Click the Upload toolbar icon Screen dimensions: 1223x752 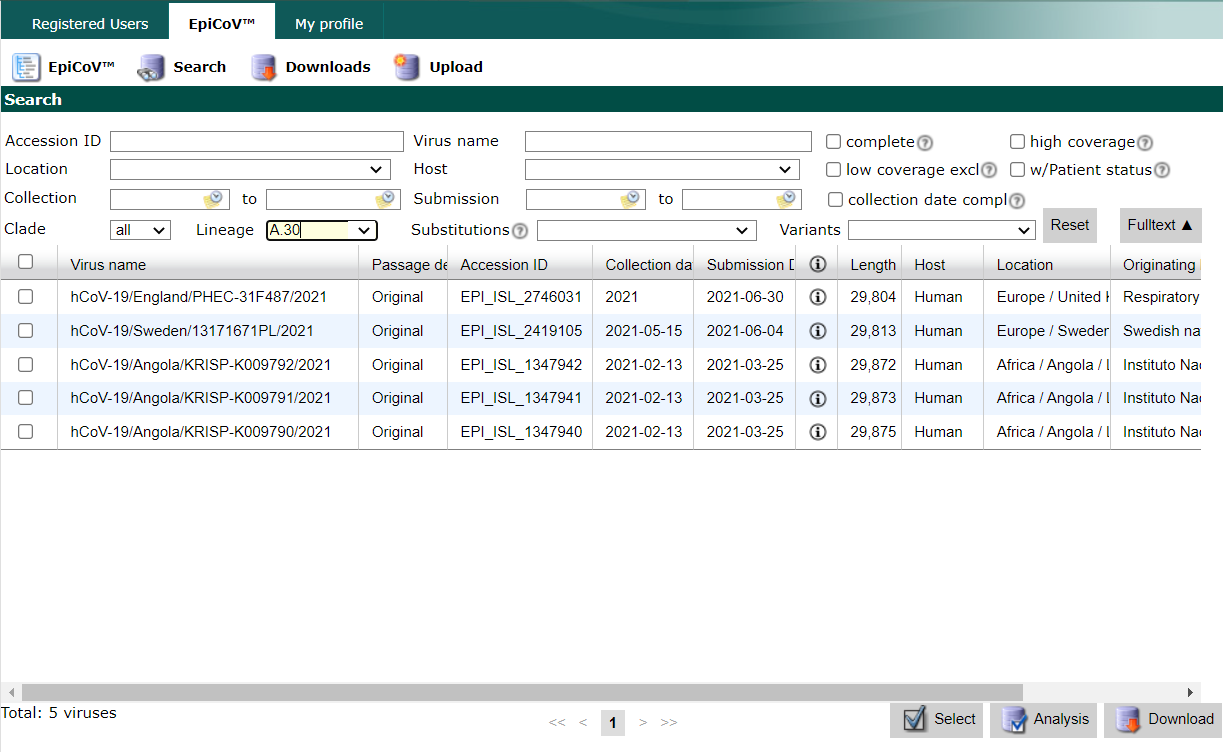(x=407, y=67)
